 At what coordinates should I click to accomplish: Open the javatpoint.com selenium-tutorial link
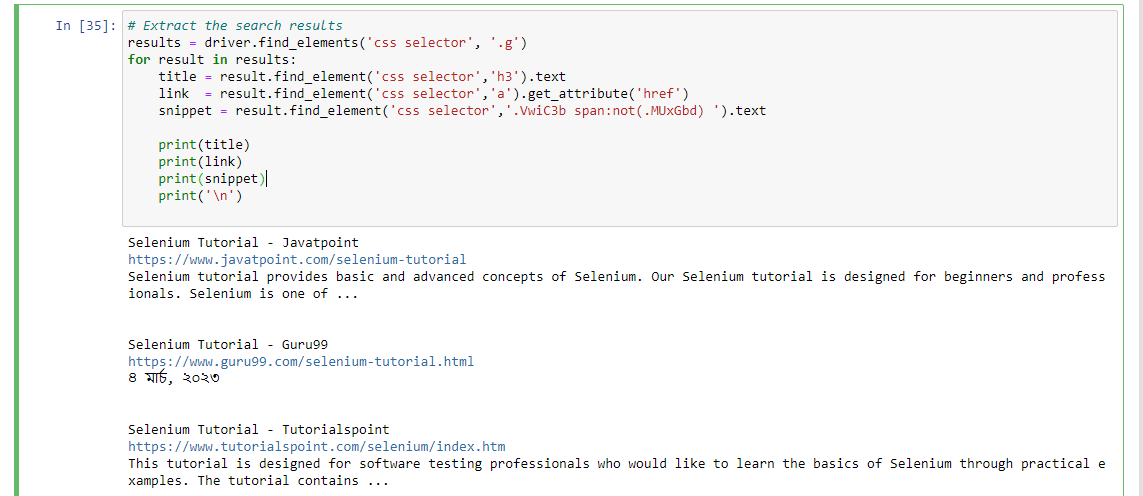point(297,259)
